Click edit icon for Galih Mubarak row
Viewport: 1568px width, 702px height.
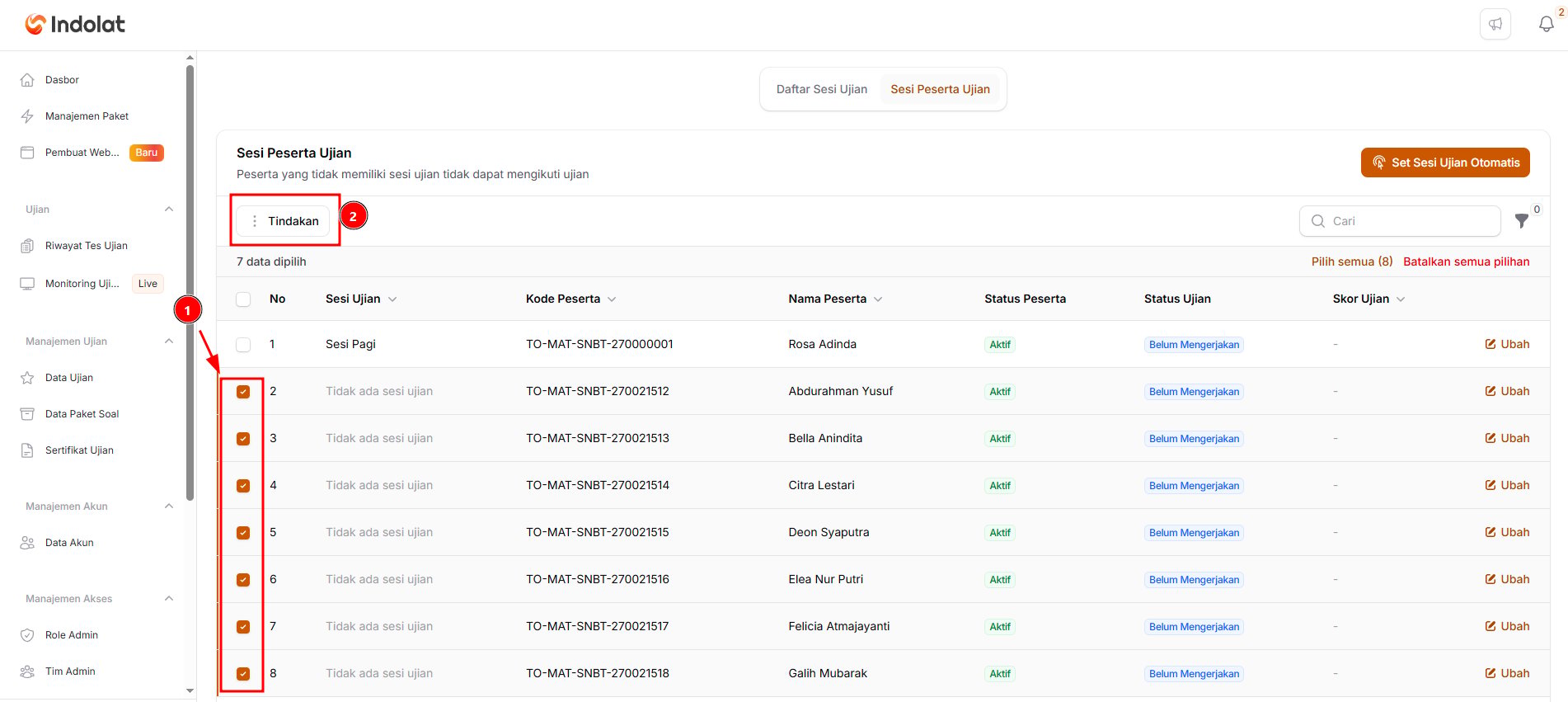1491,673
